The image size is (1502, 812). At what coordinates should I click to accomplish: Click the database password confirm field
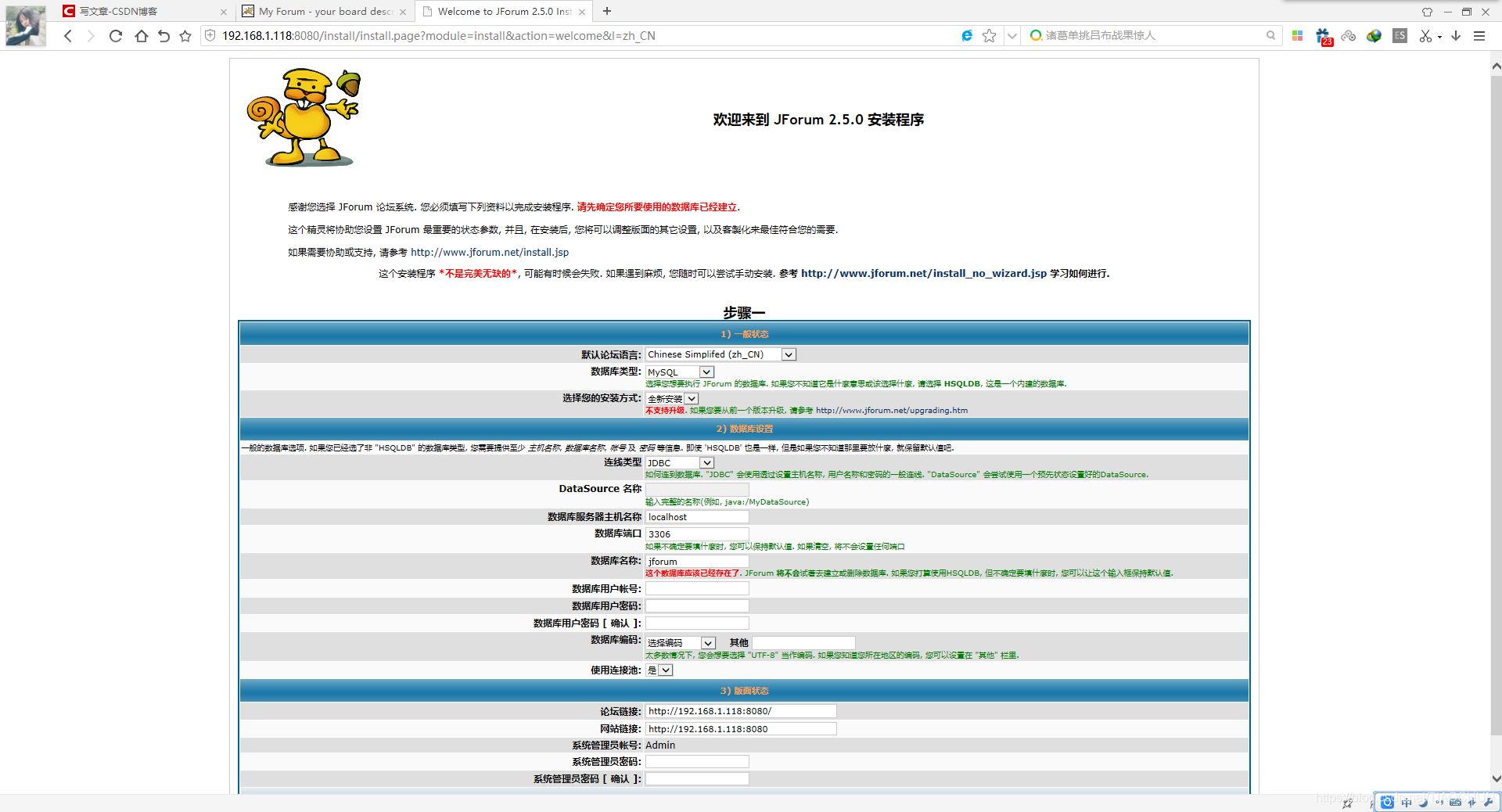point(697,623)
